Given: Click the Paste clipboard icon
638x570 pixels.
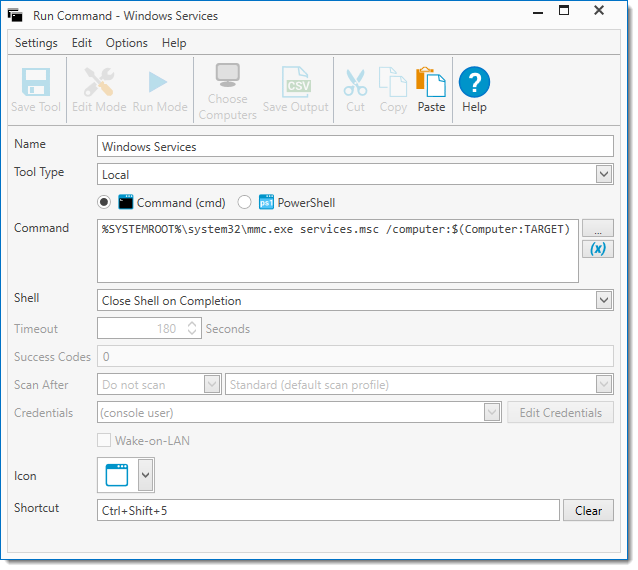Looking at the screenshot, I should pos(430,82).
